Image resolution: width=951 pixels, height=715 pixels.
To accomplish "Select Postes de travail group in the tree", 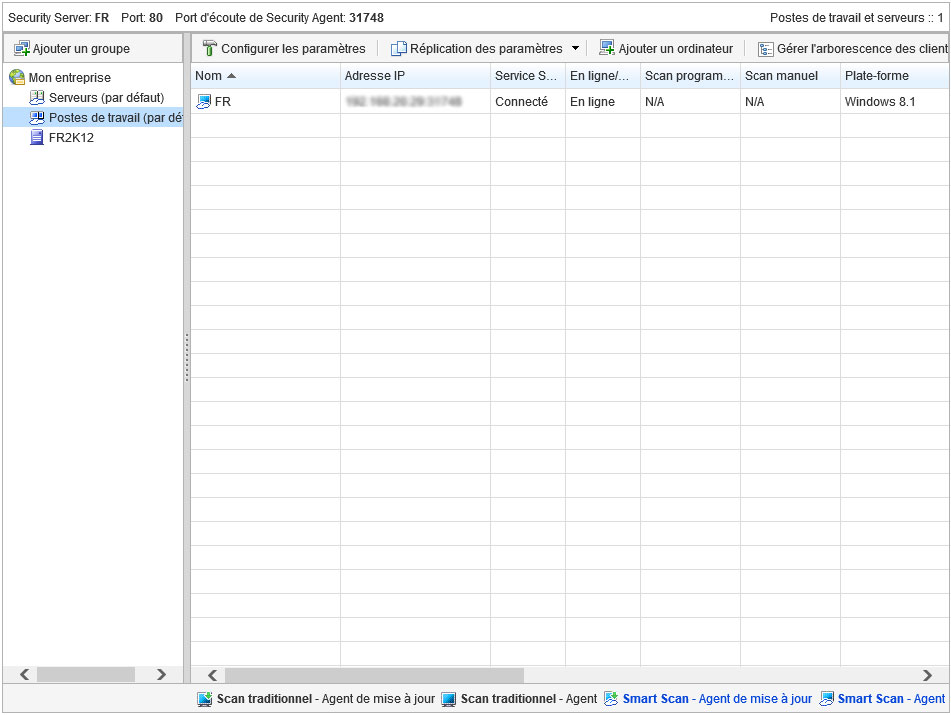I will tap(115, 118).
